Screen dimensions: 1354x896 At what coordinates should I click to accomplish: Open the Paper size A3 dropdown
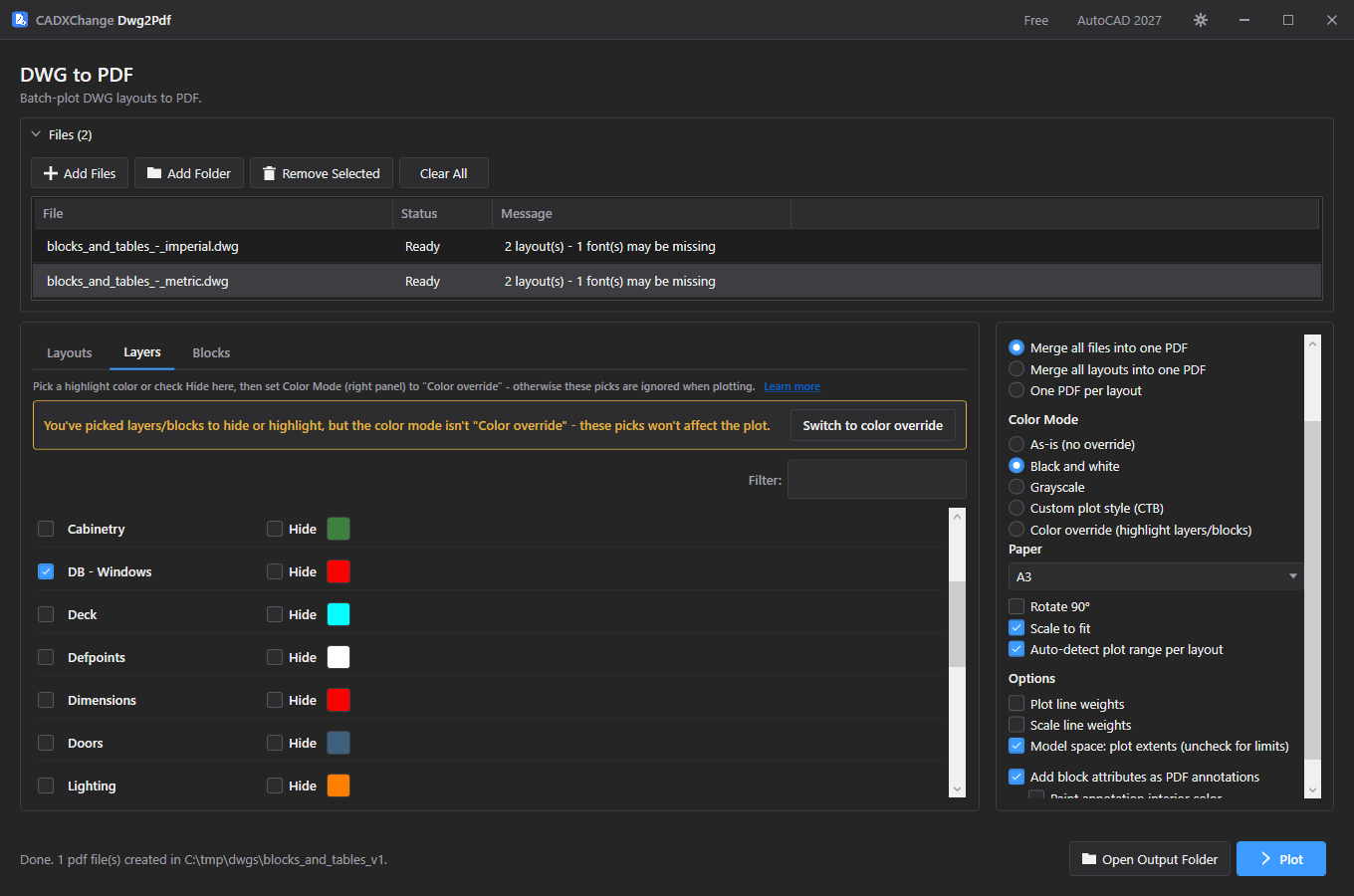tap(1156, 576)
